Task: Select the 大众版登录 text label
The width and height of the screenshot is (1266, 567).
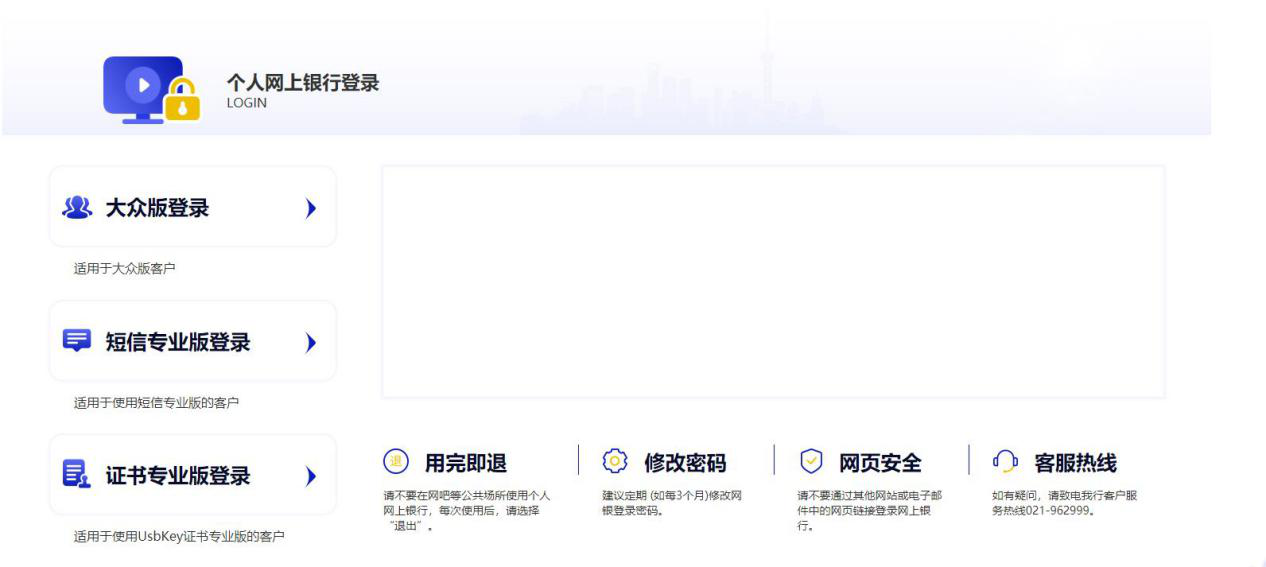Action: (158, 208)
